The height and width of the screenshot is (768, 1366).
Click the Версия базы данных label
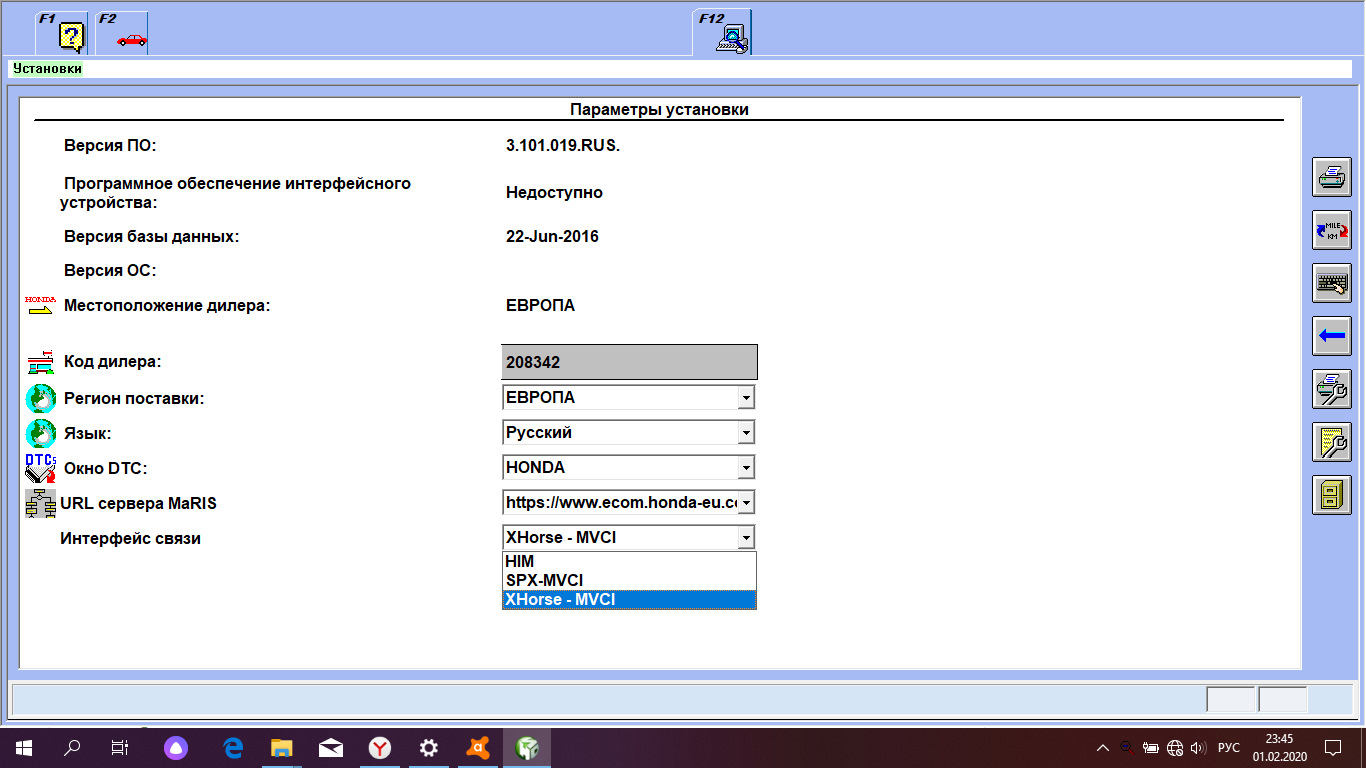click(x=152, y=237)
